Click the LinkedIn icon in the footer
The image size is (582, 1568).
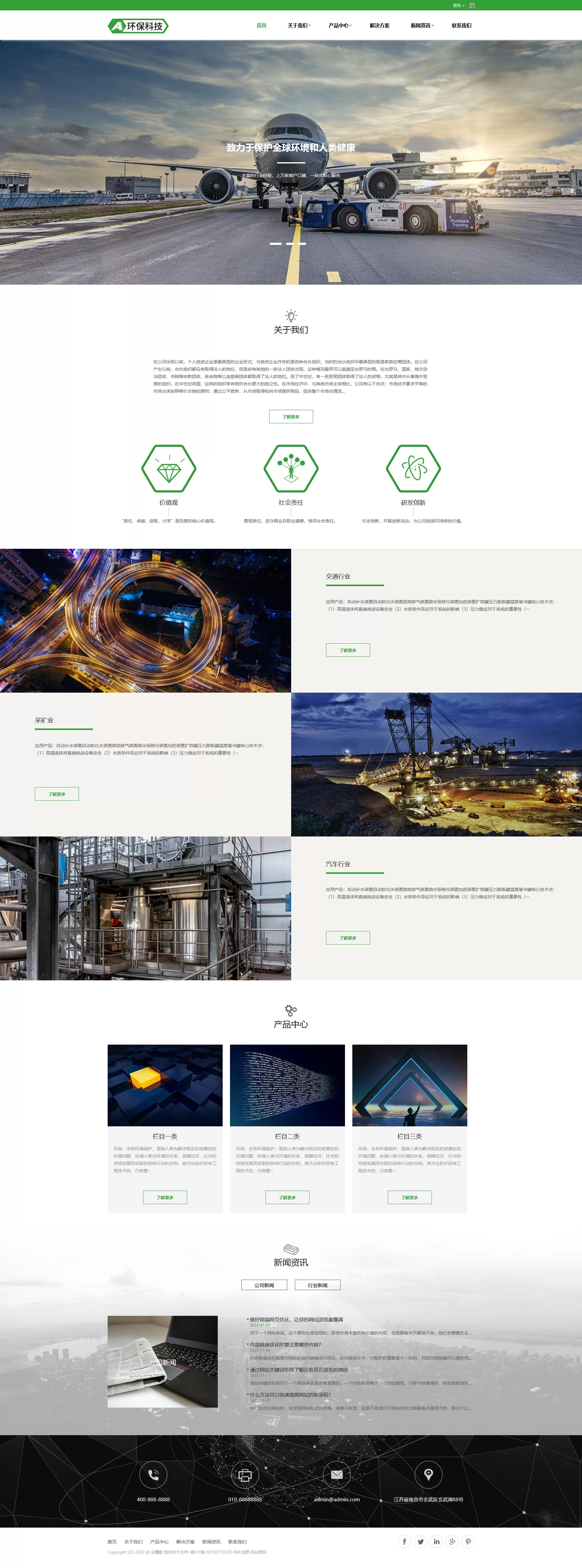coord(436,1541)
